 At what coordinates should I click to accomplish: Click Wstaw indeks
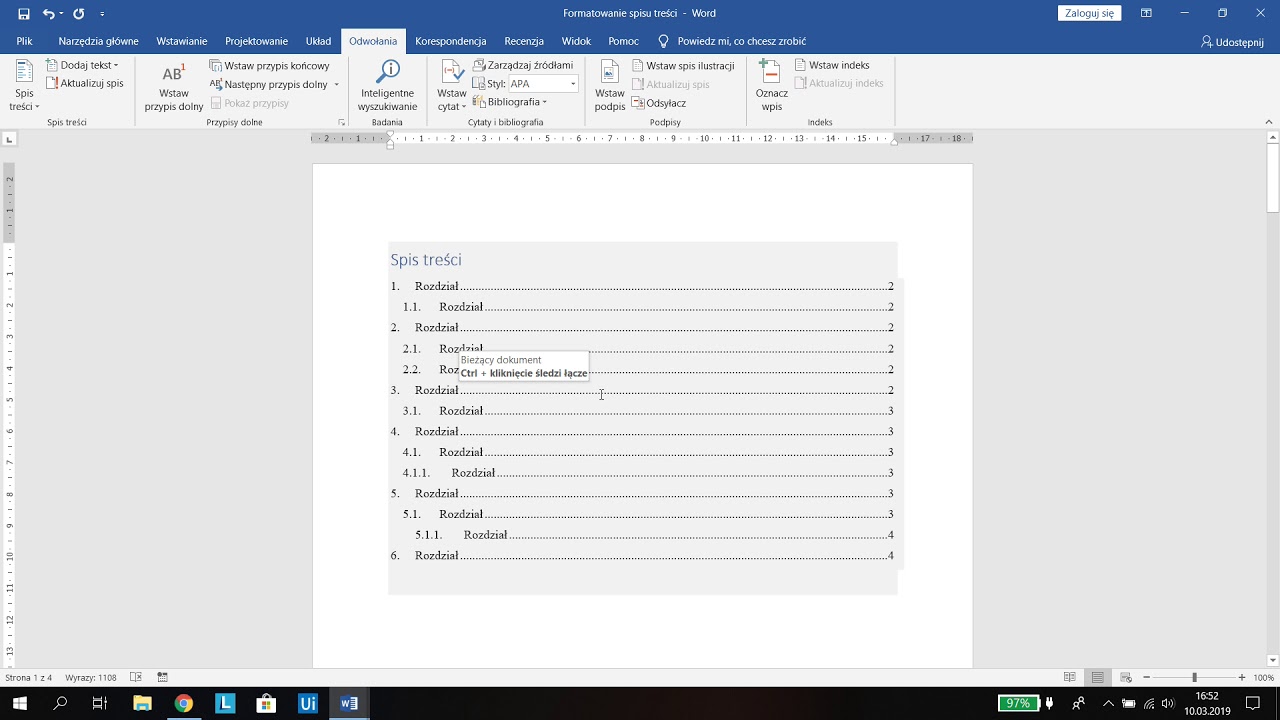tap(832, 65)
